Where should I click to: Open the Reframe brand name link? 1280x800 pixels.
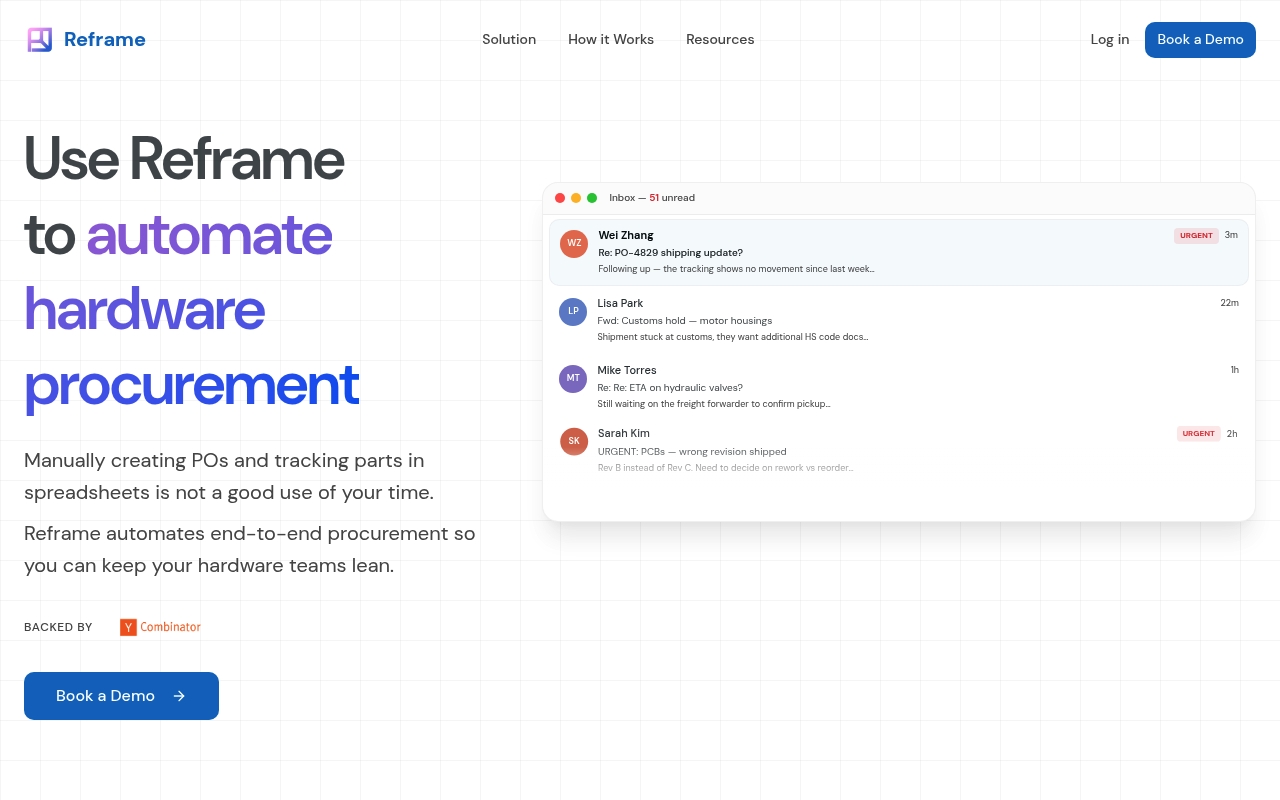pyautogui.click(x=105, y=40)
